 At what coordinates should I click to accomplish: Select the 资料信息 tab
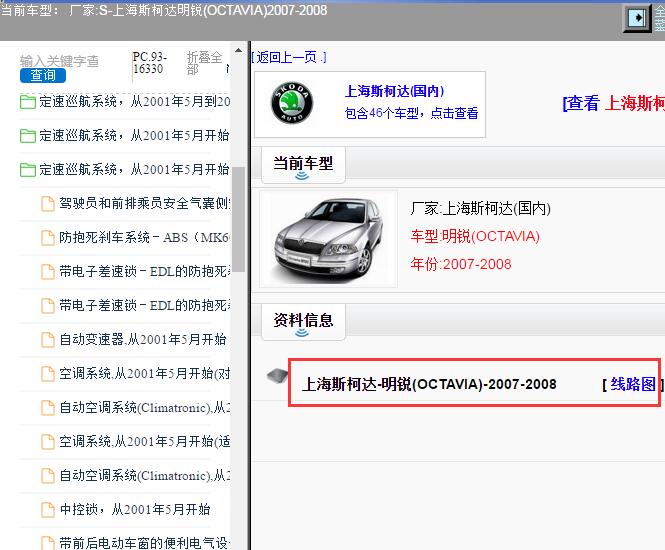[303, 322]
